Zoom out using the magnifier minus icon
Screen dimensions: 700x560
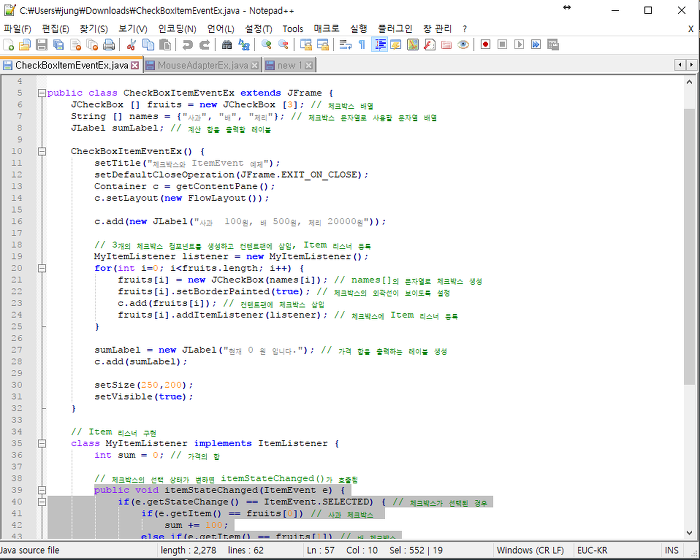click(283, 45)
